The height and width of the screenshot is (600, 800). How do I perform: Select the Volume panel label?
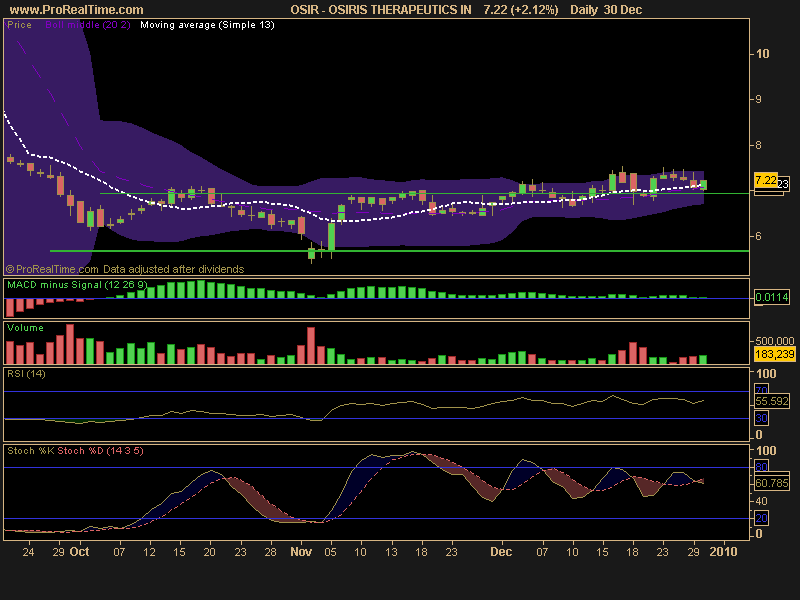(25, 328)
